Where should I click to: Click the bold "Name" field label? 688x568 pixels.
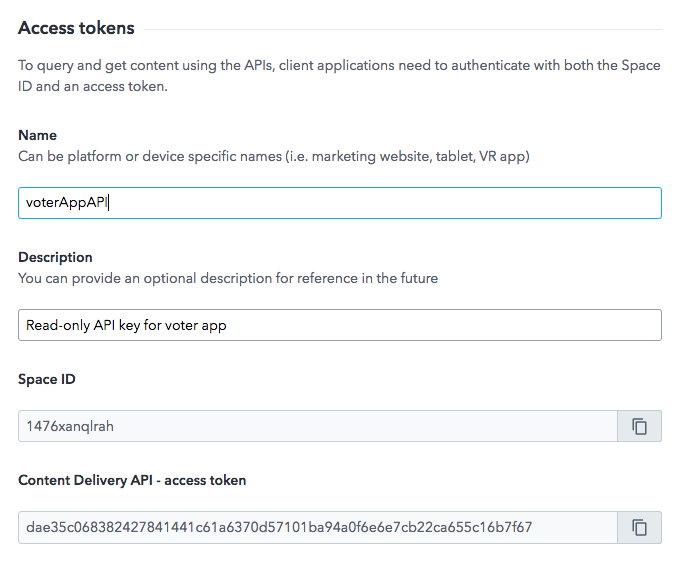pyautogui.click(x=37, y=135)
